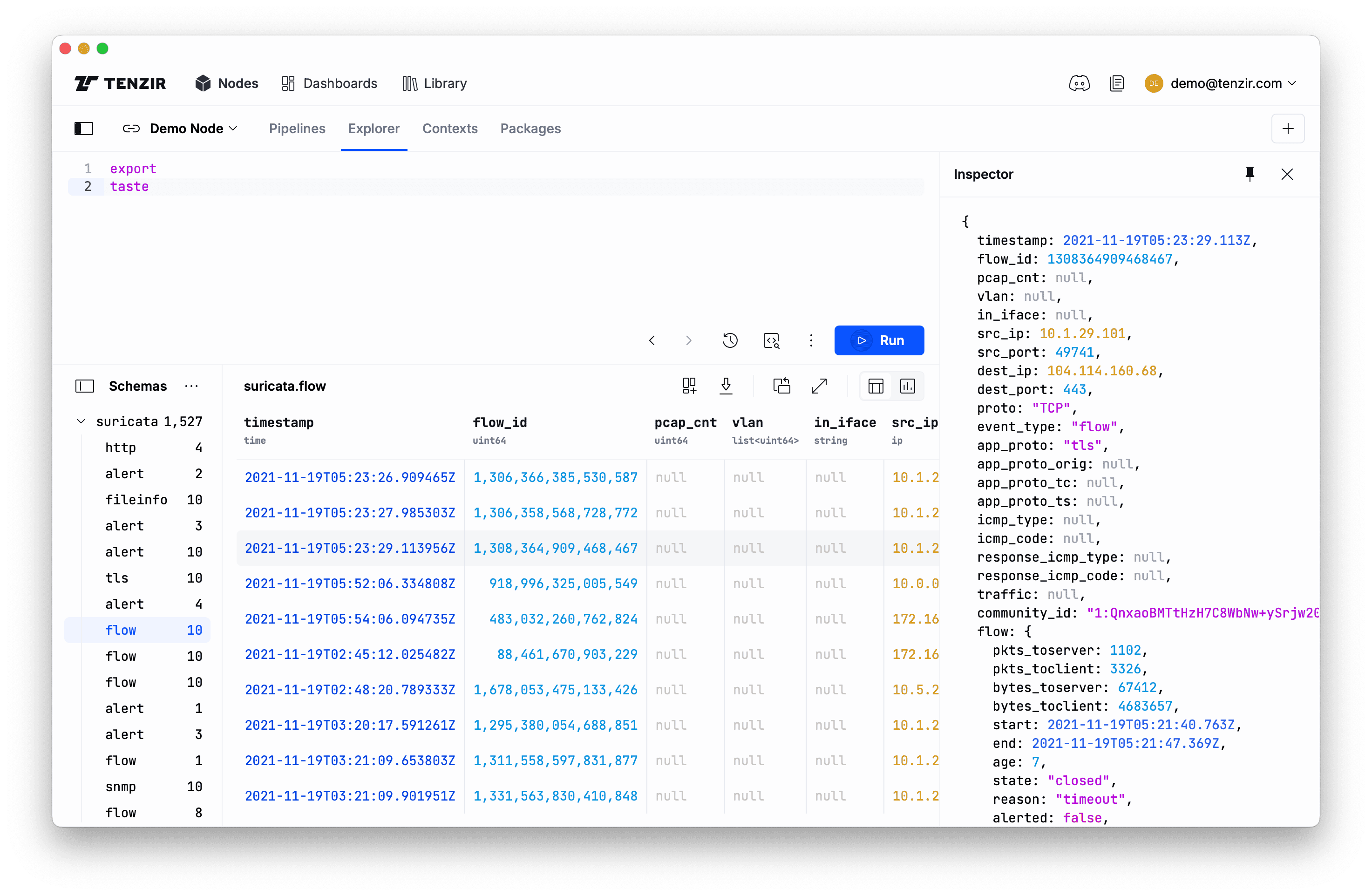Switch to table view toggle
The height and width of the screenshot is (896, 1372).
(x=876, y=386)
